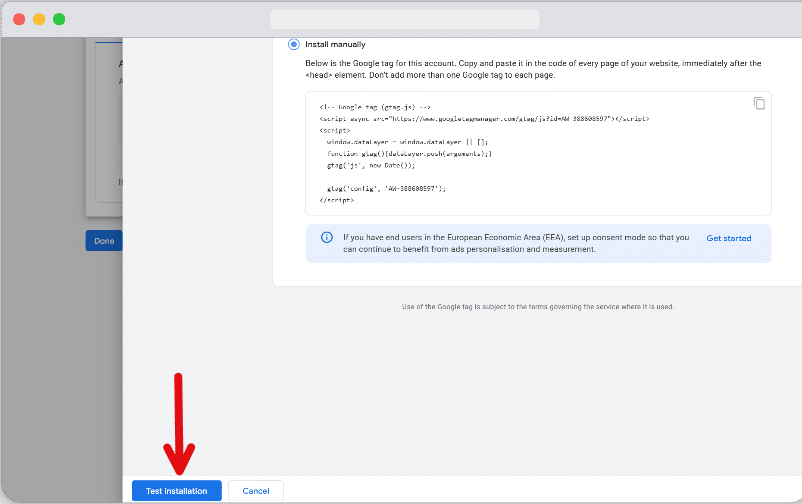Click the browser address bar

[x=405, y=19]
